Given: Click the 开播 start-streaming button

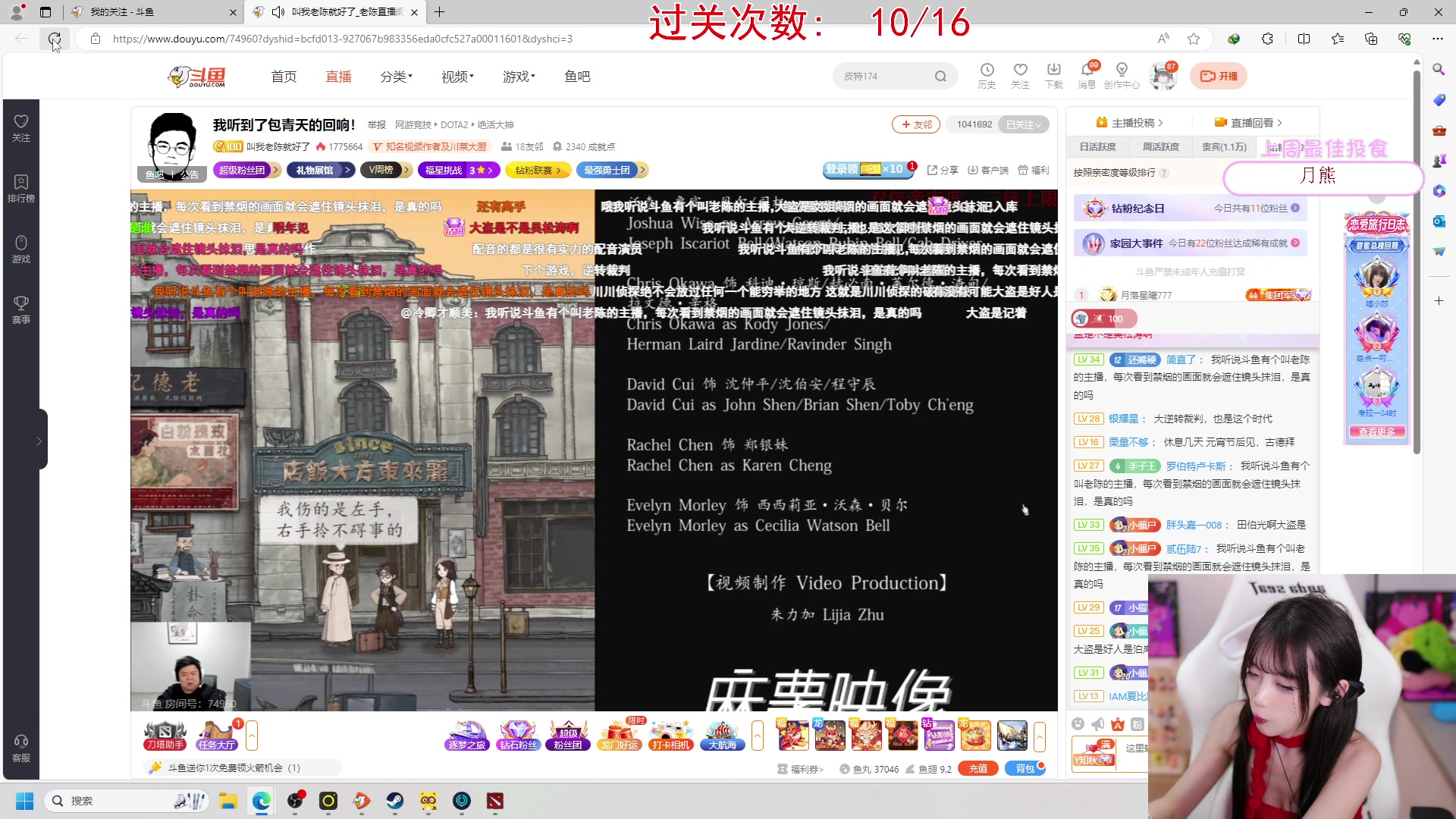Looking at the screenshot, I should [1219, 76].
